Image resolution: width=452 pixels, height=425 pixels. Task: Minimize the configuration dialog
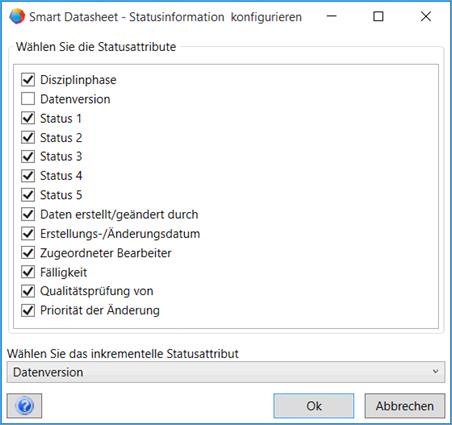coord(332,16)
